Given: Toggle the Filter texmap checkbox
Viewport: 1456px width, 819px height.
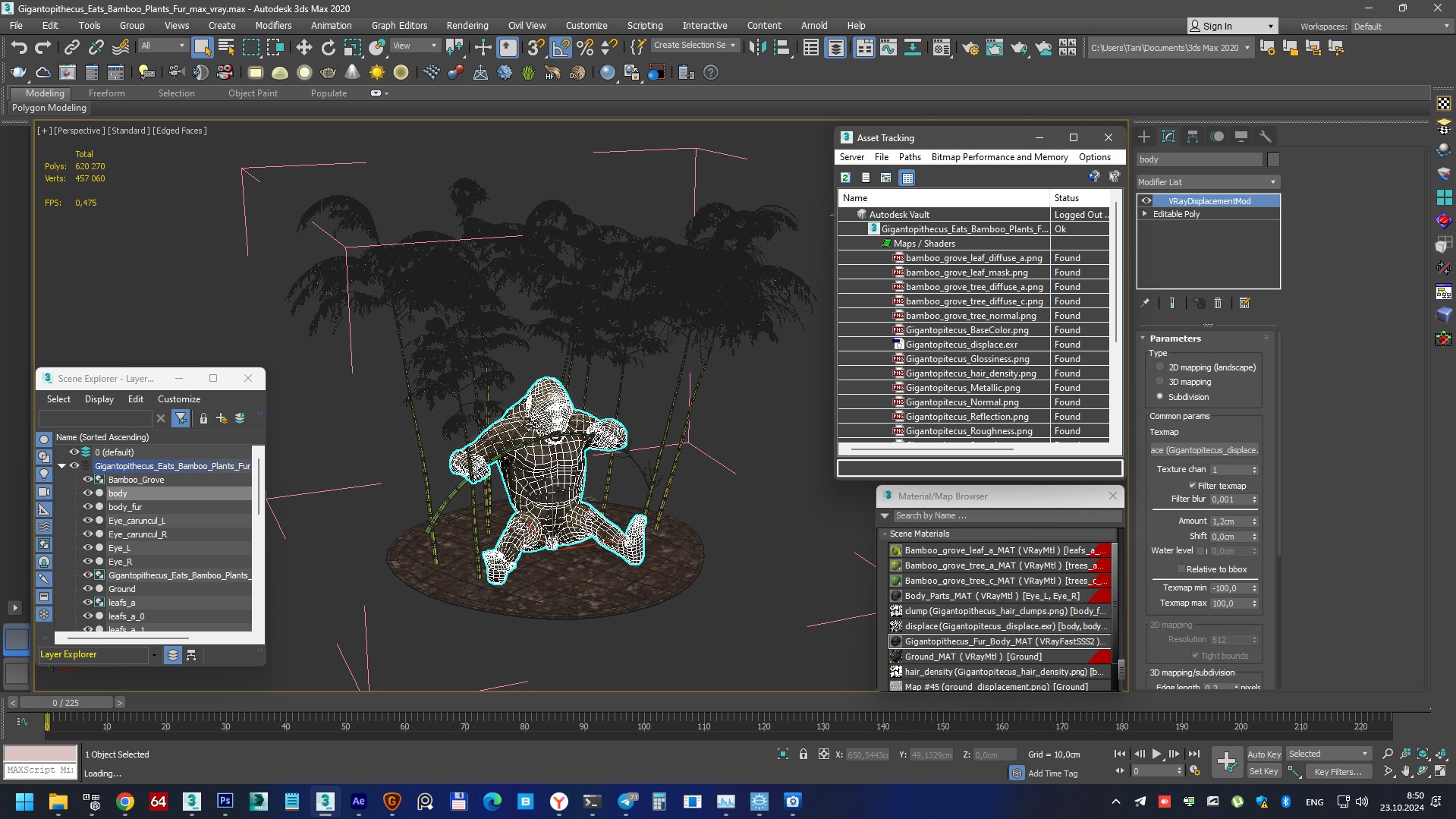Looking at the screenshot, I should click(1192, 486).
